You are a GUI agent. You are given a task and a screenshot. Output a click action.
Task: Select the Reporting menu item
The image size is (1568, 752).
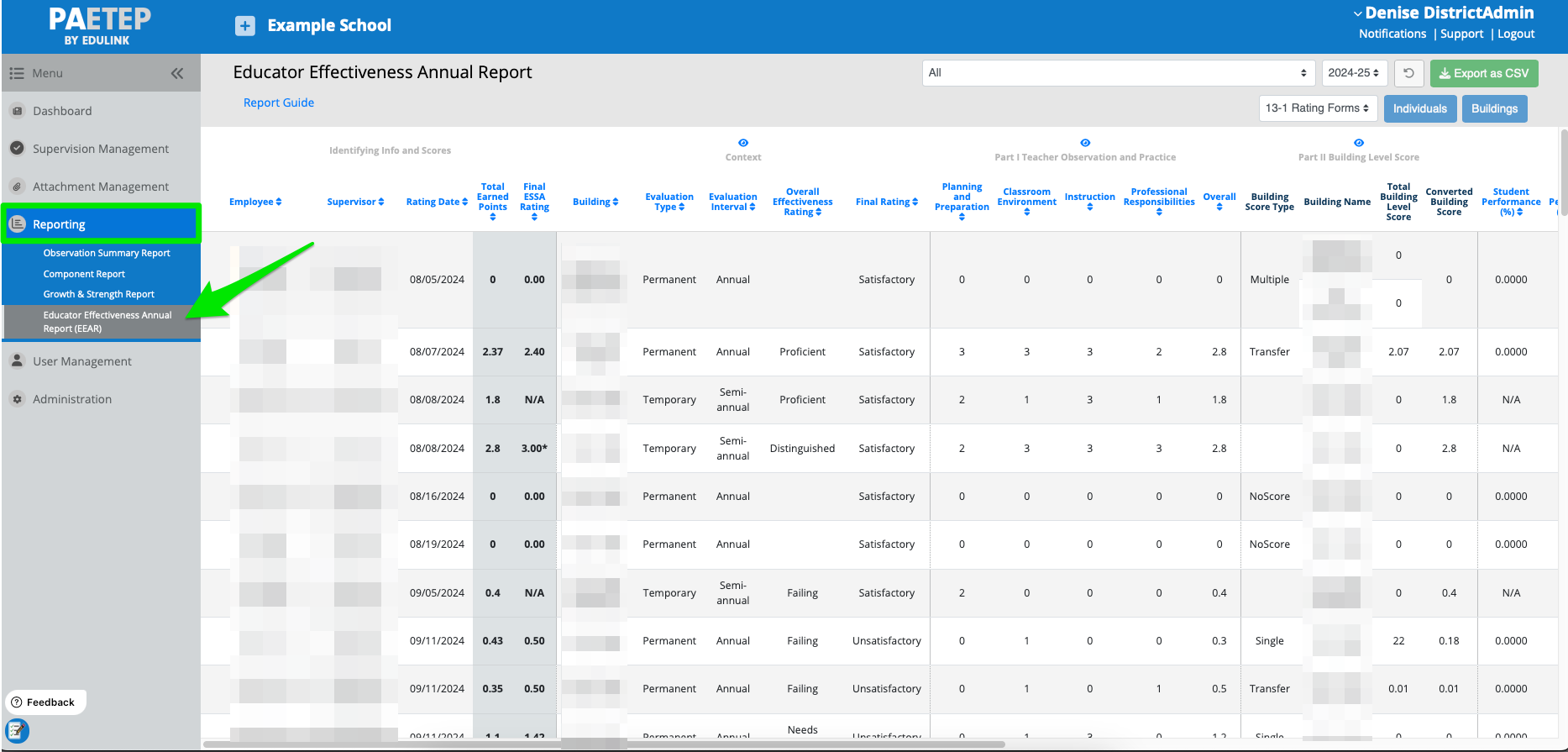(x=101, y=224)
